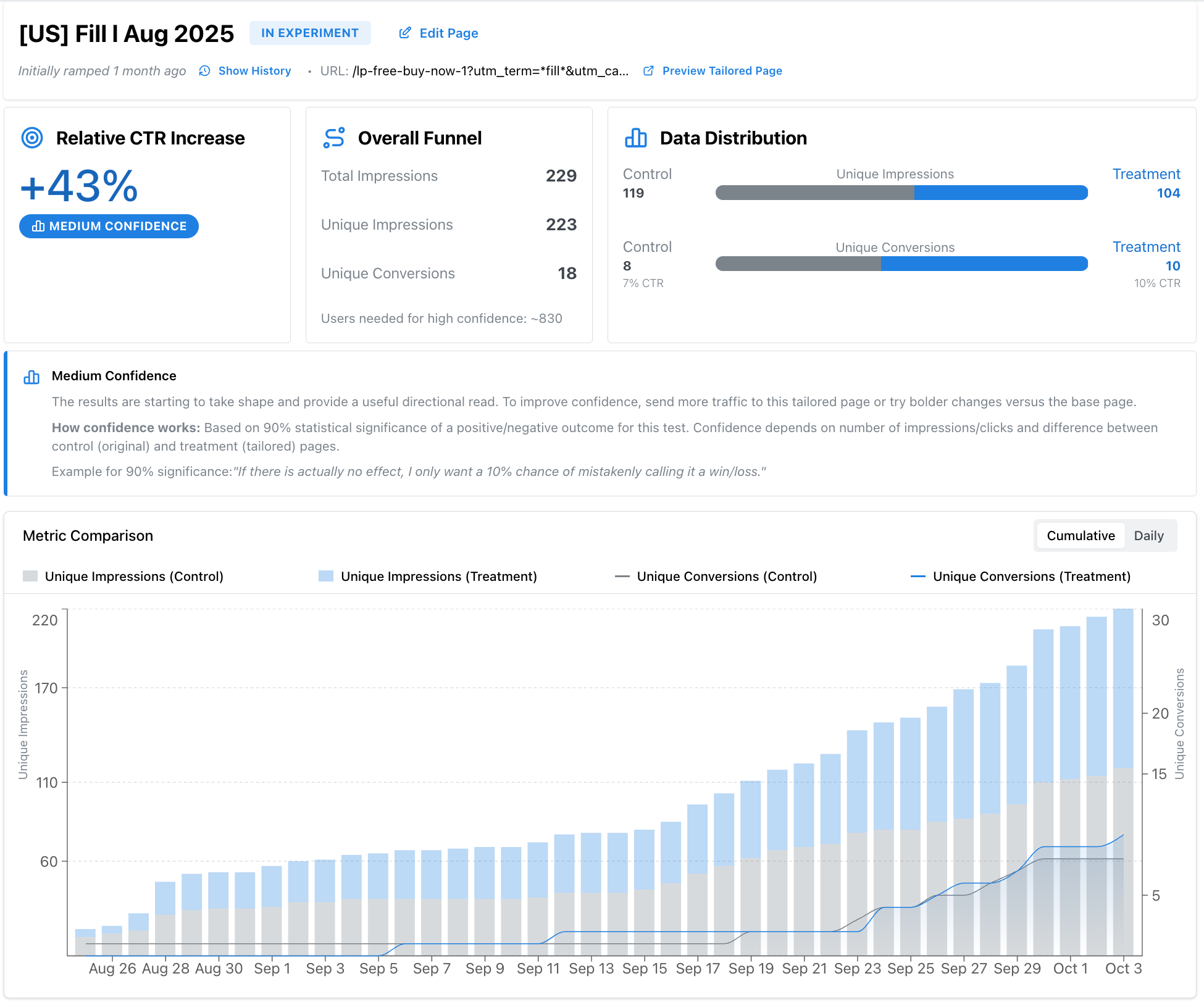Screen dimensions: 1204x1005
Task: Click the Show History link
Action: (254, 70)
